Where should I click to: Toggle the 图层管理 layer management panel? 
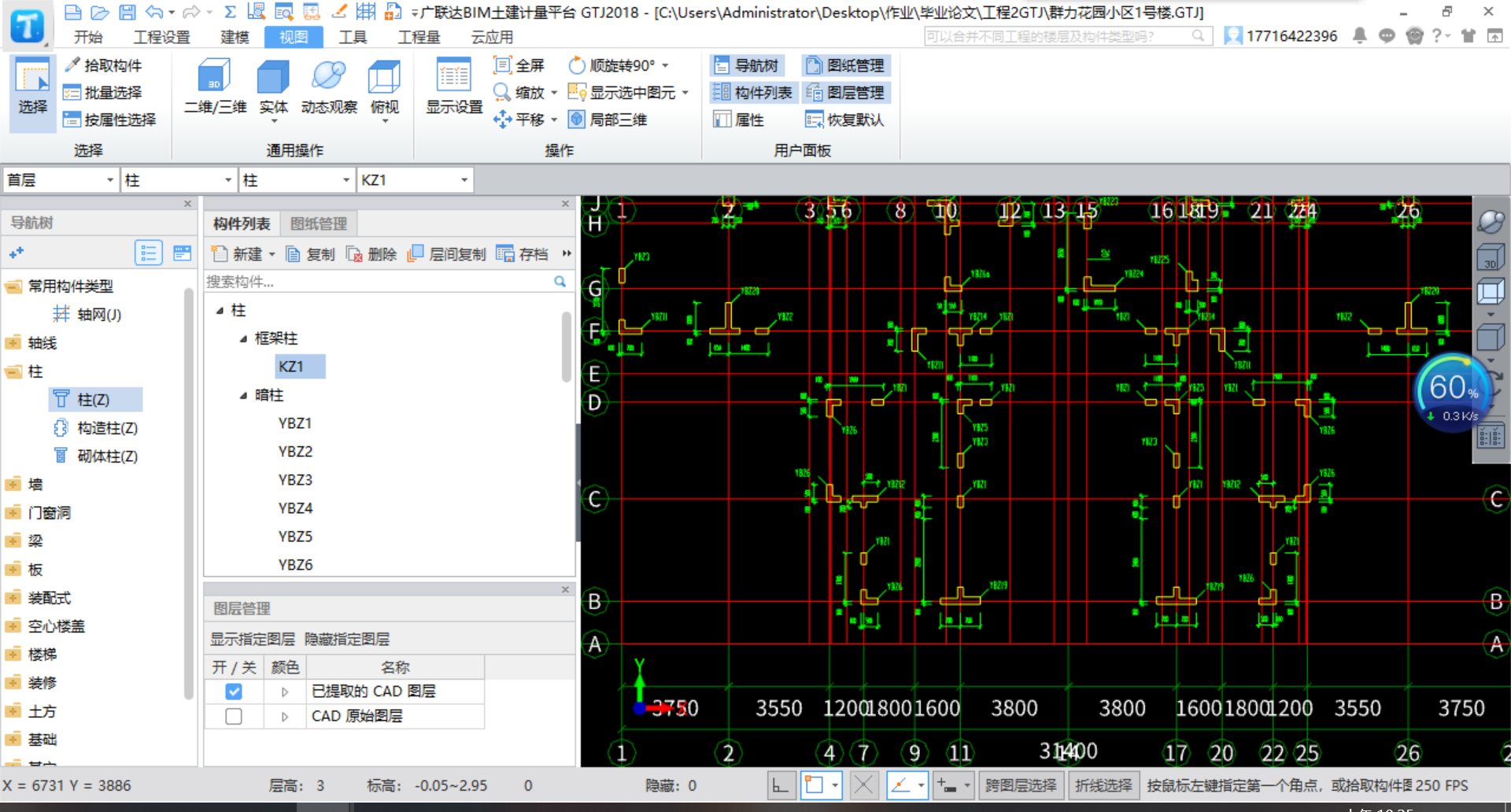pyautogui.click(x=845, y=93)
